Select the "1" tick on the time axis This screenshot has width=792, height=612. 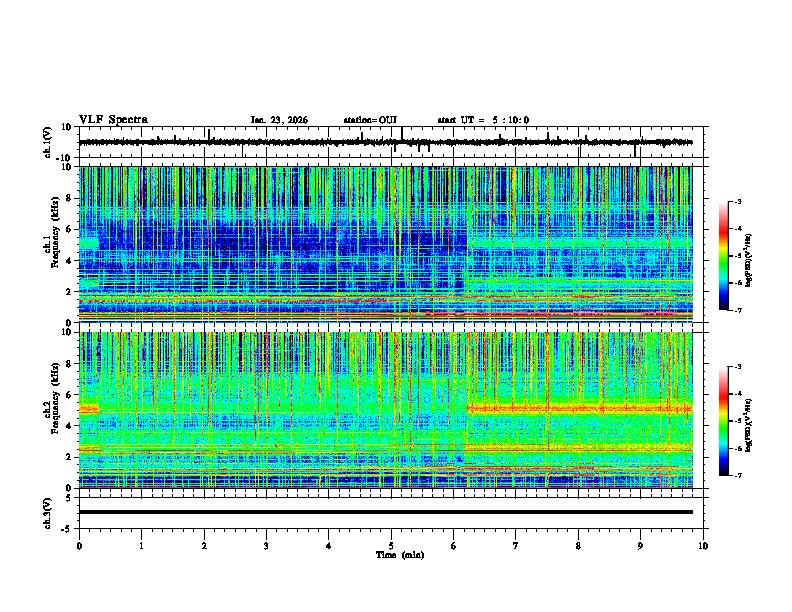click(141, 546)
